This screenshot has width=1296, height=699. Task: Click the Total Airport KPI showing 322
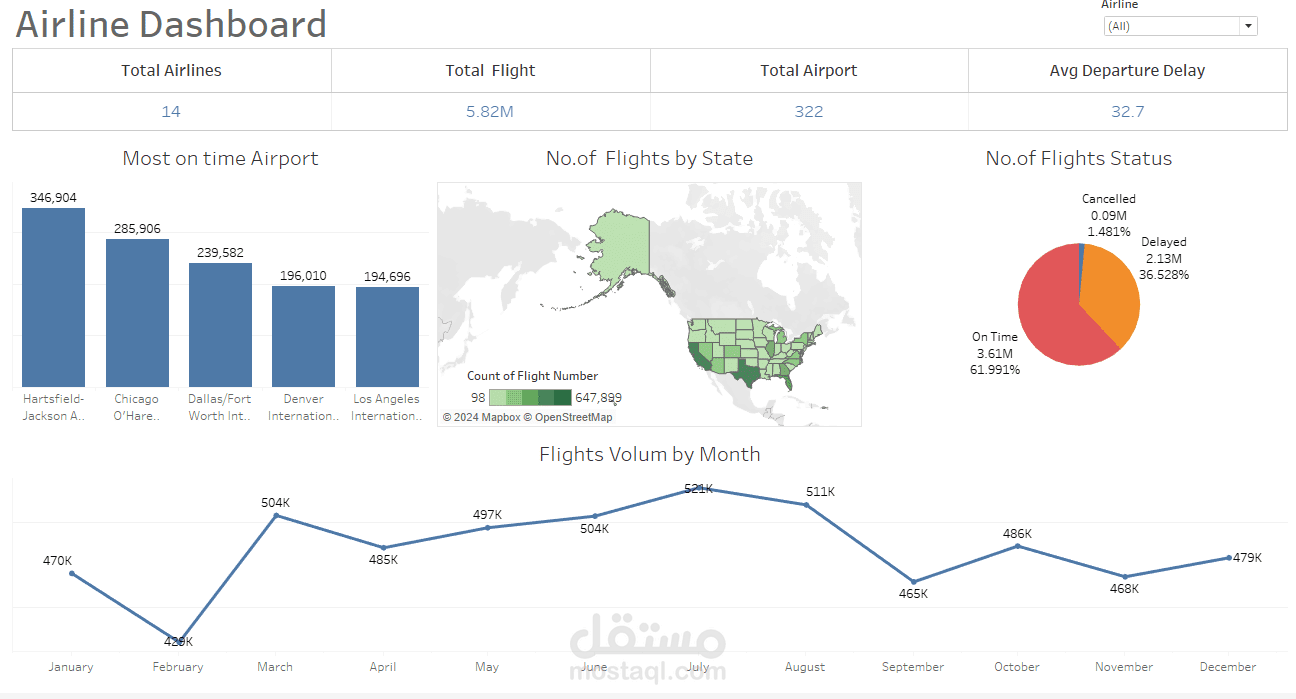pyautogui.click(x=809, y=111)
